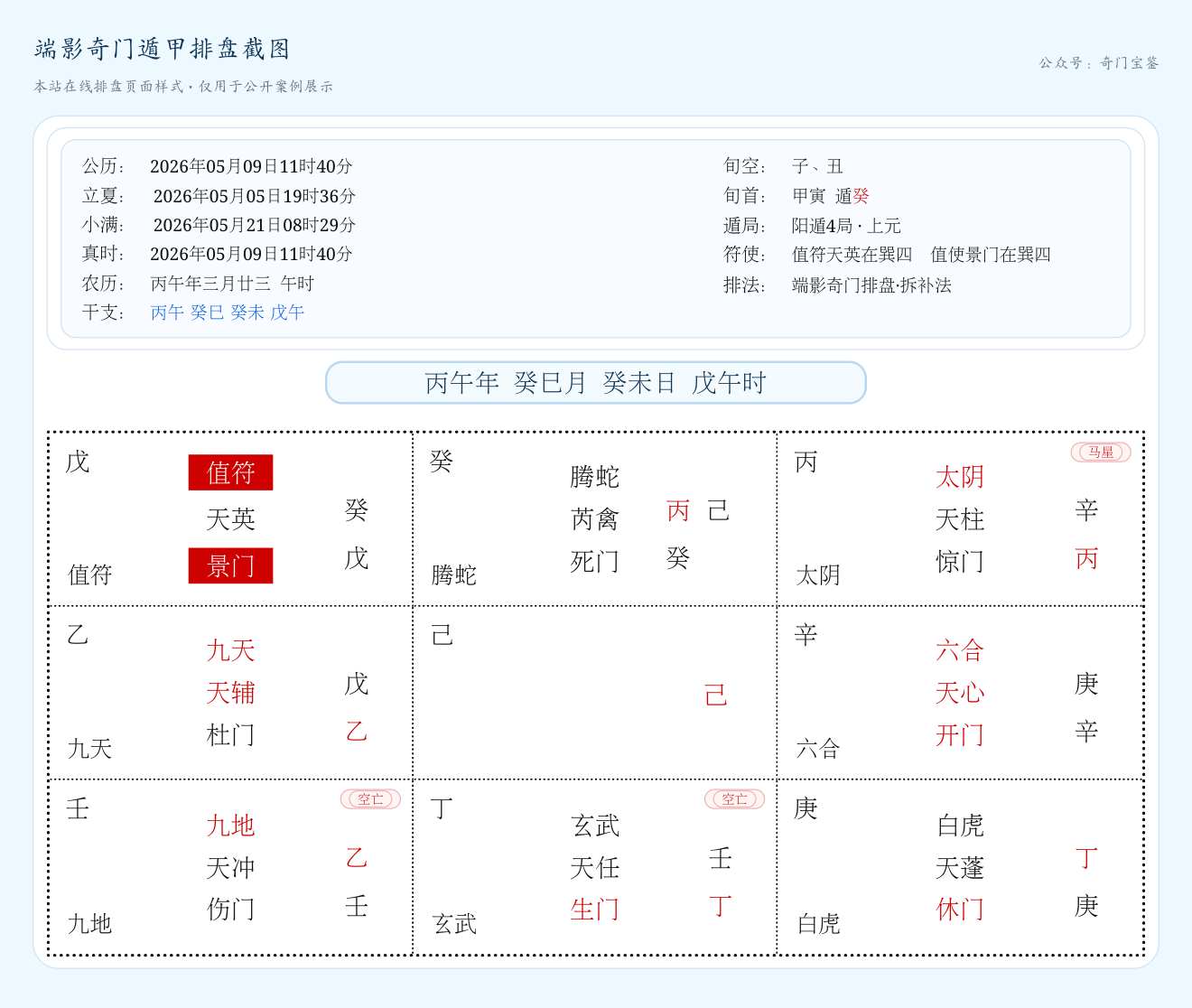Screen dimensions: 1192x1008
Task: Click the red 太阴 deity label
Action: (x=960, y=477)
